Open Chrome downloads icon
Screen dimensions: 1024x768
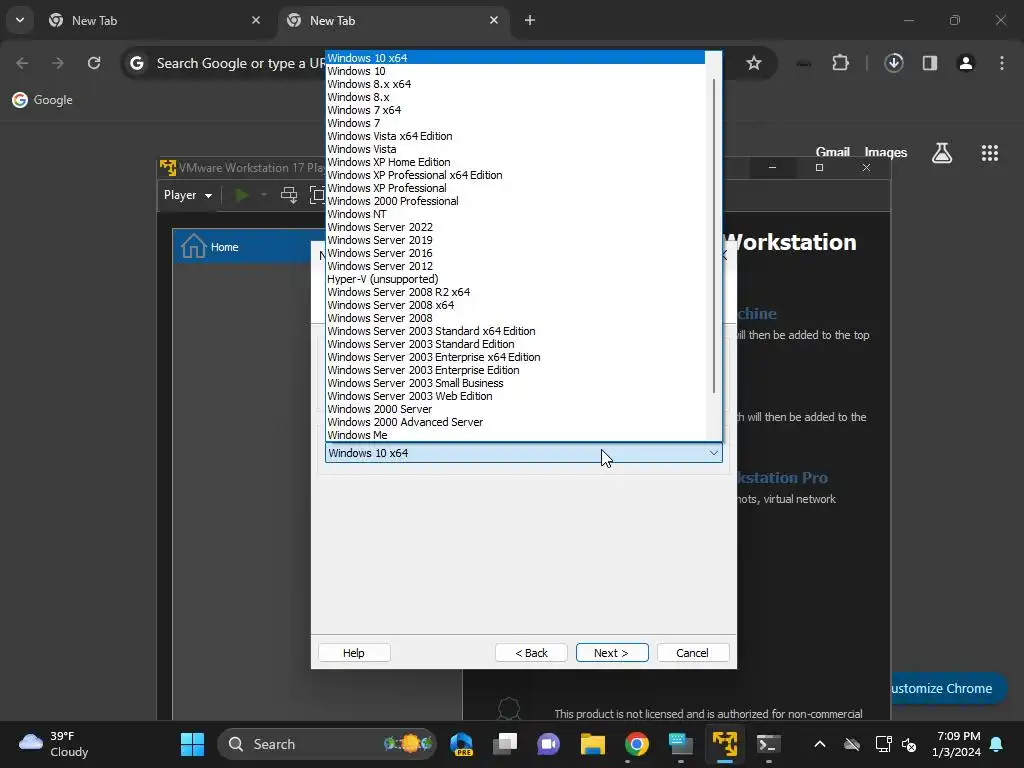tap(894, 63)
